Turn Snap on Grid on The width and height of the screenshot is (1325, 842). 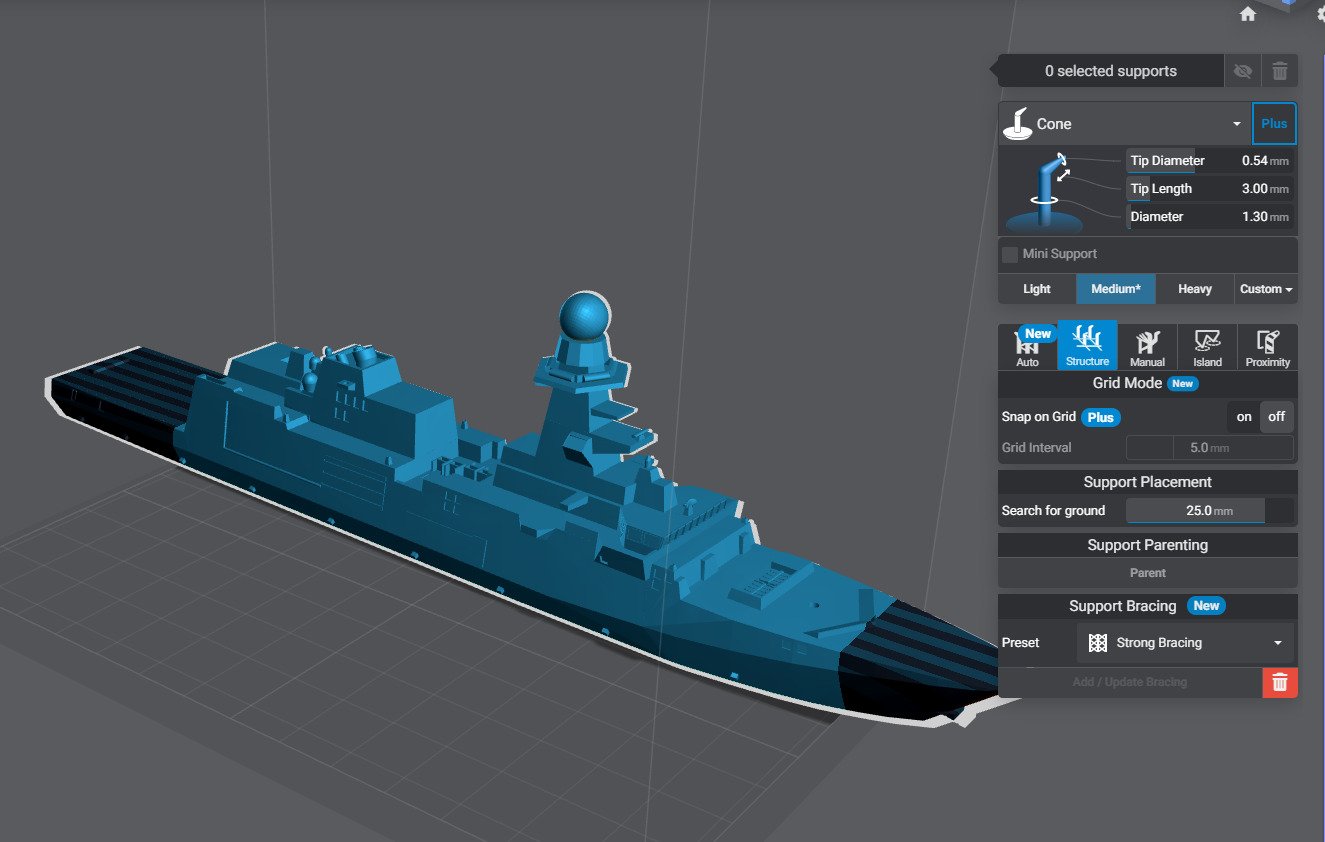(x=1244, y=417)
